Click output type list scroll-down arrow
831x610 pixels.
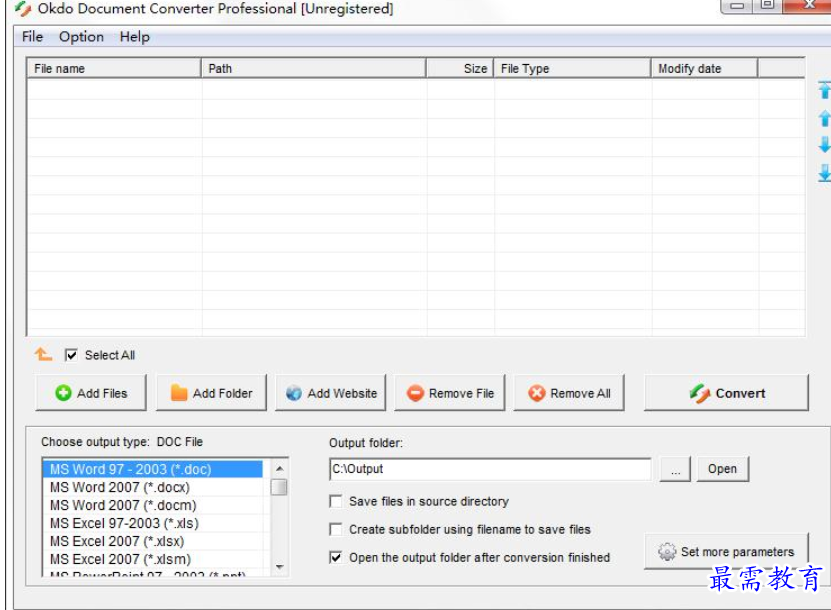click(279, 567)
